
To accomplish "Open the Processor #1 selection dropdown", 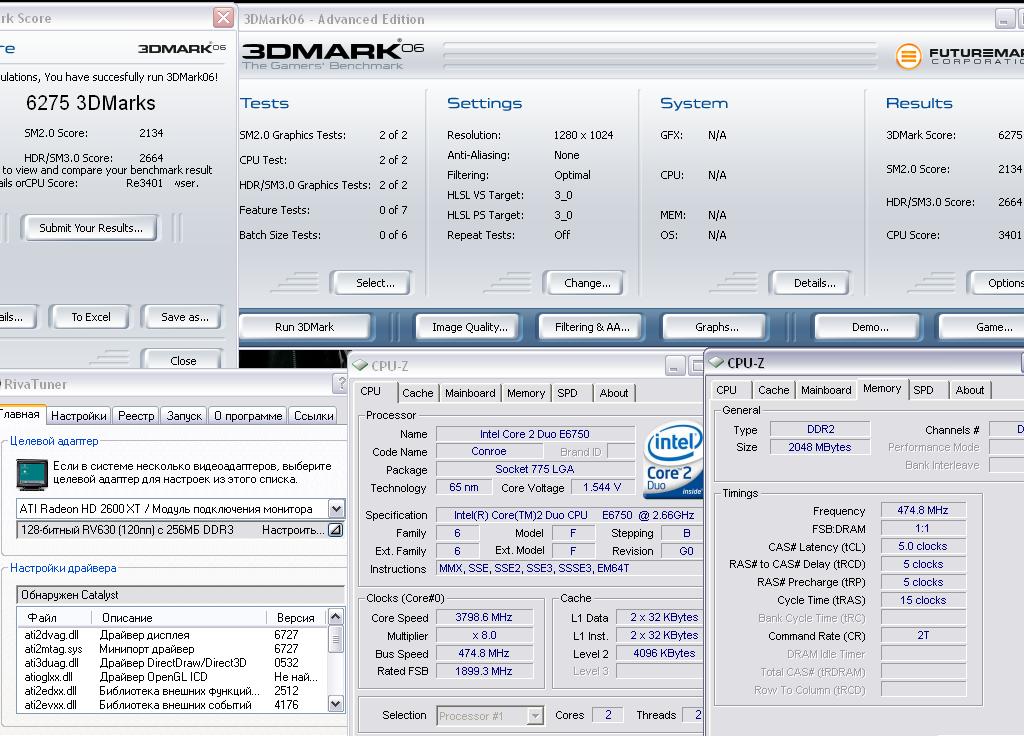I will pyautogui.click(x=535, y=716).
